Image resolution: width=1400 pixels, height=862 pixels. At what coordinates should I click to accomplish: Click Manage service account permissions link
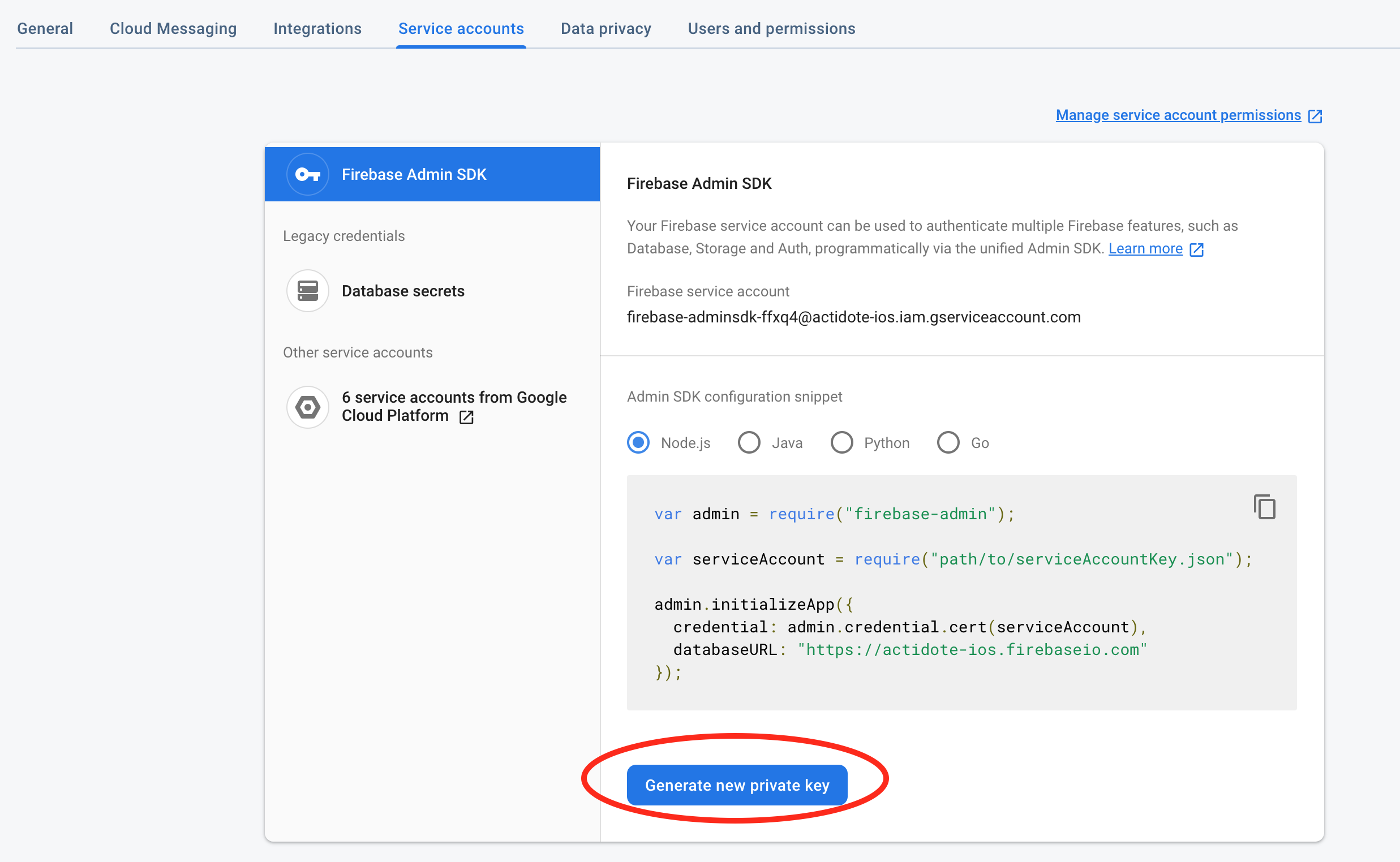coord(1178,115)
